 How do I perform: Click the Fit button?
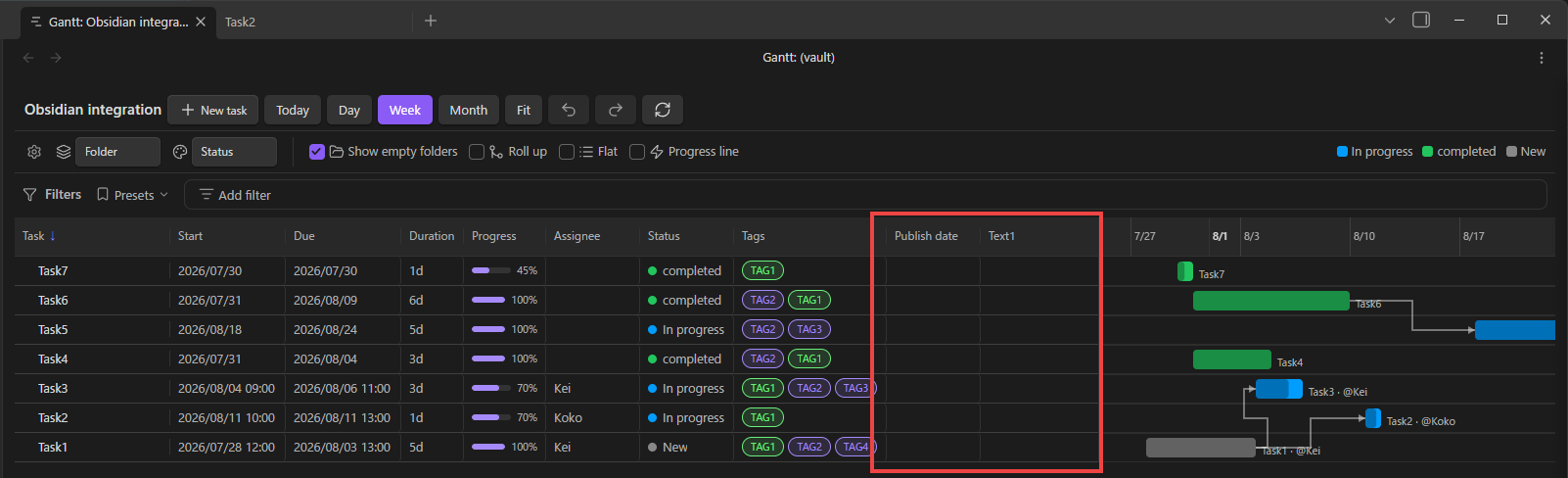pos(524,110)
